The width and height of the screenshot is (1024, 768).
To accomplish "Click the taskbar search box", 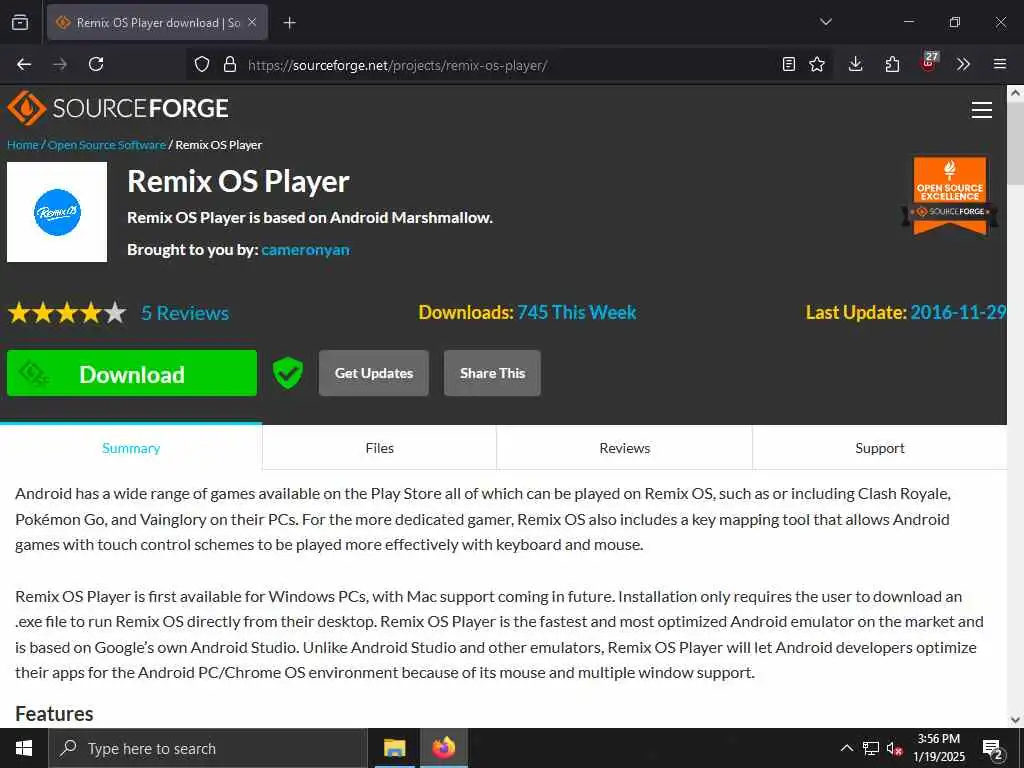I will [x=208, y=748].
